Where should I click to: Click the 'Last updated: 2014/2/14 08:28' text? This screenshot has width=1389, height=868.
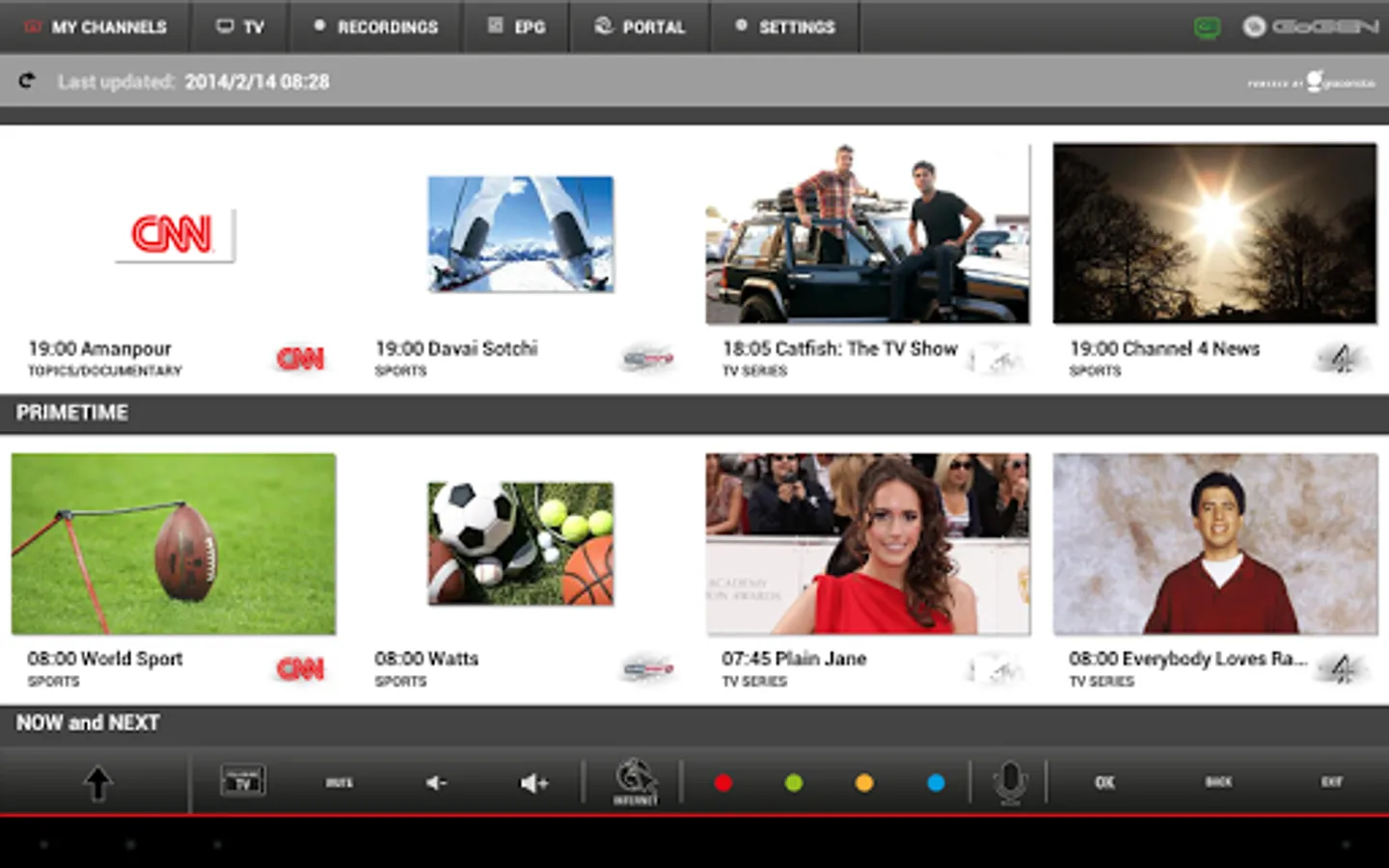click(x=193, y=82)
